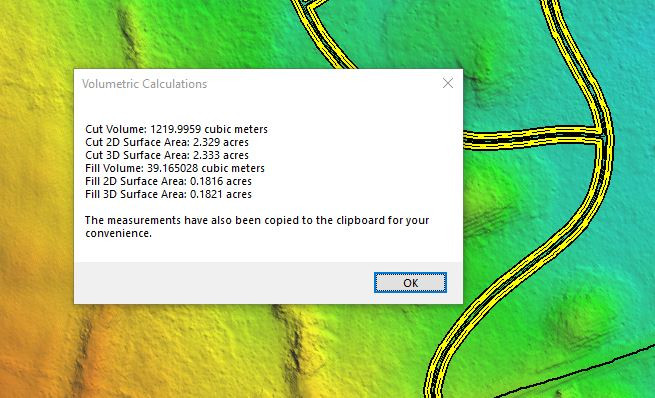Click the OK button in the dialog
The height and width of the screenshot is (398, 655).
coord(410,283)
